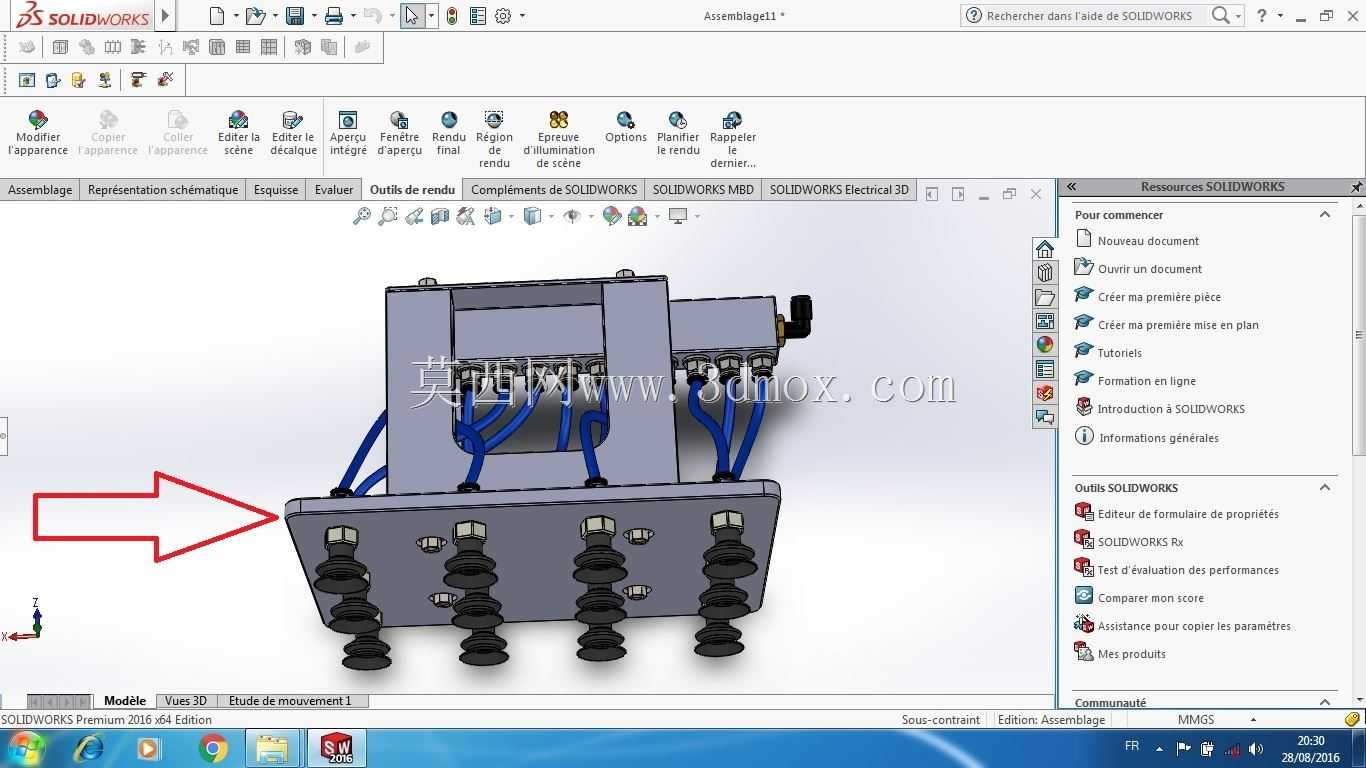
Task: Toggle Aperçu intégré preview
Action: coord(348,133)
